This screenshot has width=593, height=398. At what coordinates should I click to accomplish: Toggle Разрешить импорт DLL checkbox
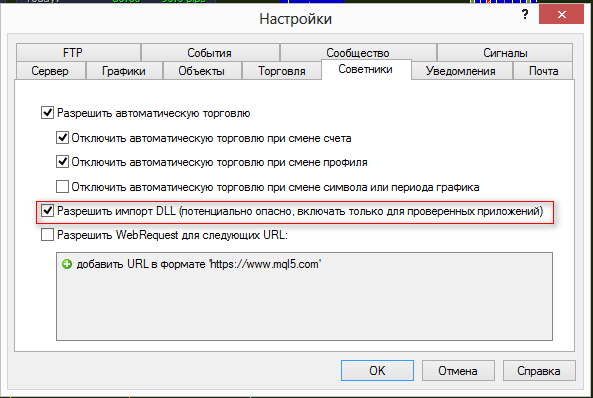coord(47,210)
